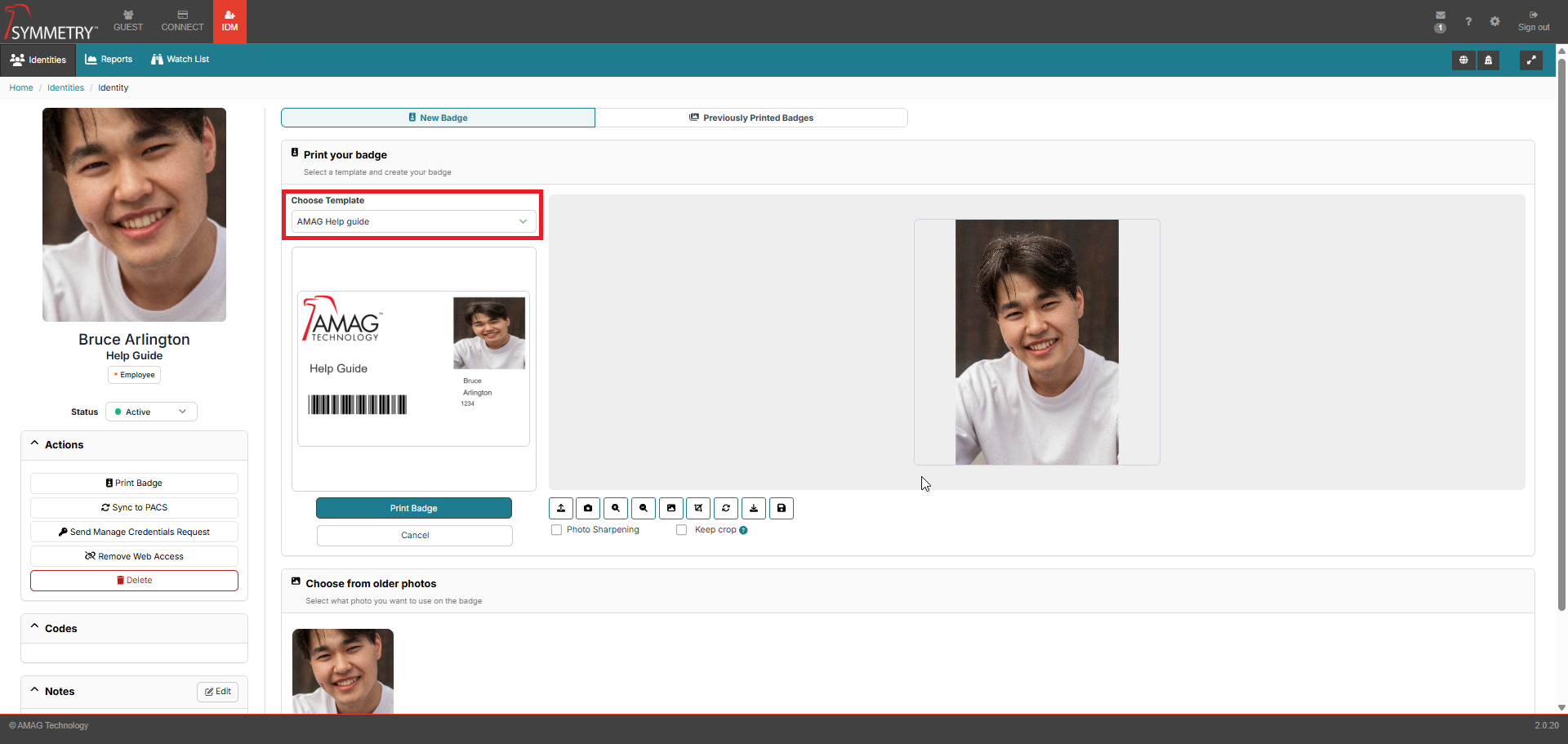Open the Choose Template dropdown

pos(413,221)
